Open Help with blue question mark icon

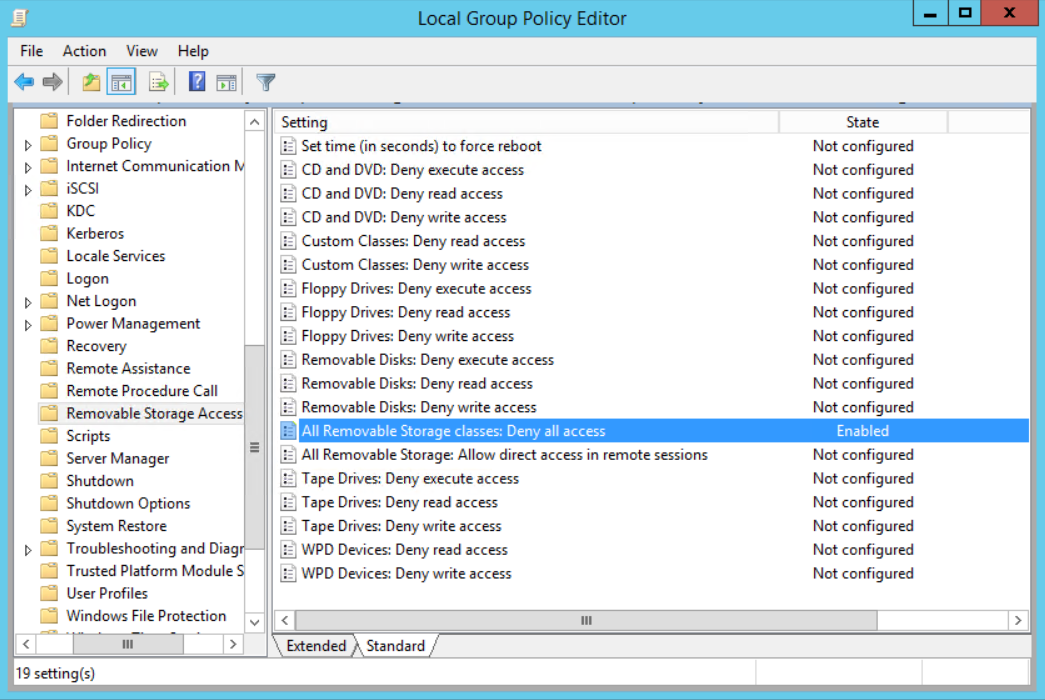click(197, 82)
